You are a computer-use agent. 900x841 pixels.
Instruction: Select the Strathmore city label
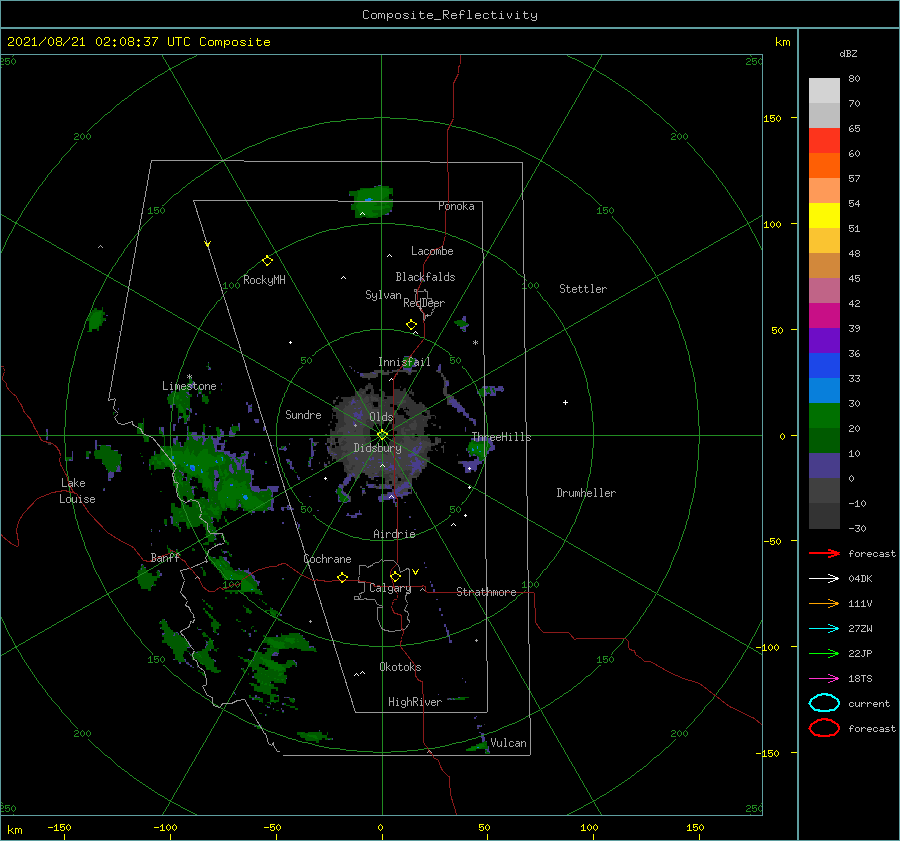(x=486, y=592)
